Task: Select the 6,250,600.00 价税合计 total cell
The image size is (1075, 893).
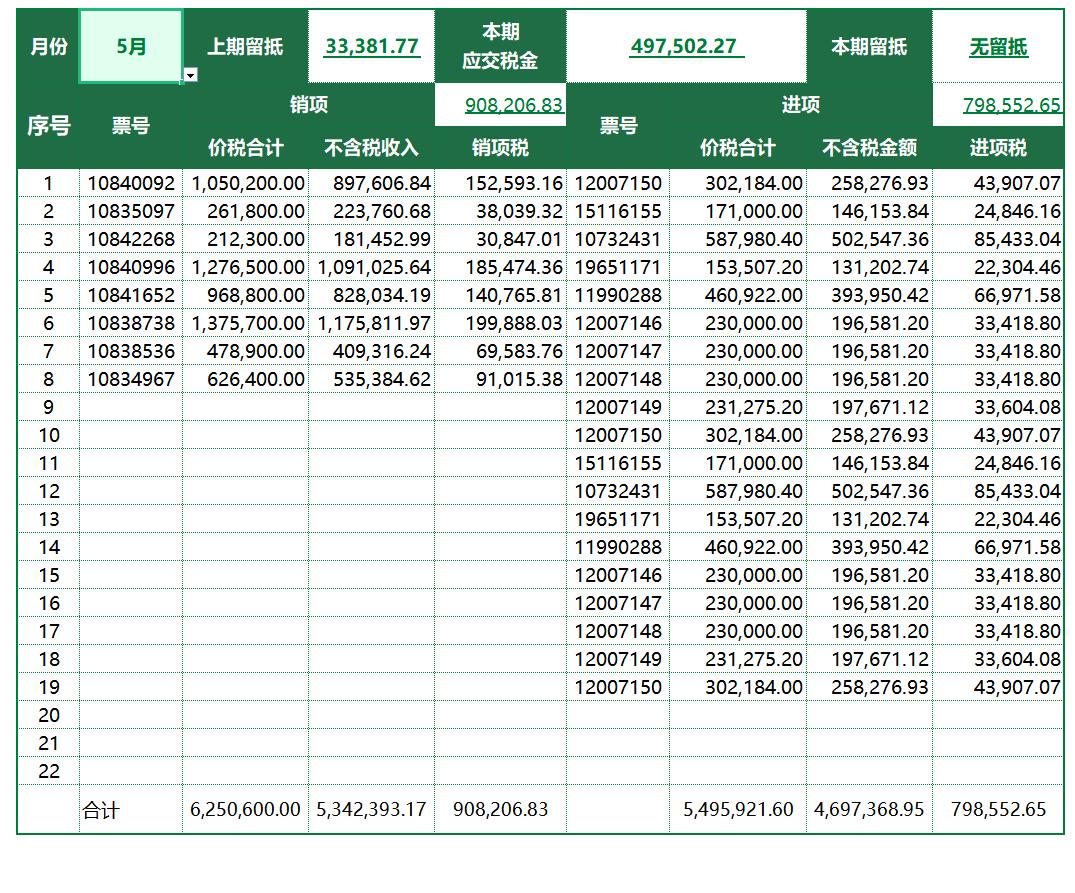Action: pos(245,811)
